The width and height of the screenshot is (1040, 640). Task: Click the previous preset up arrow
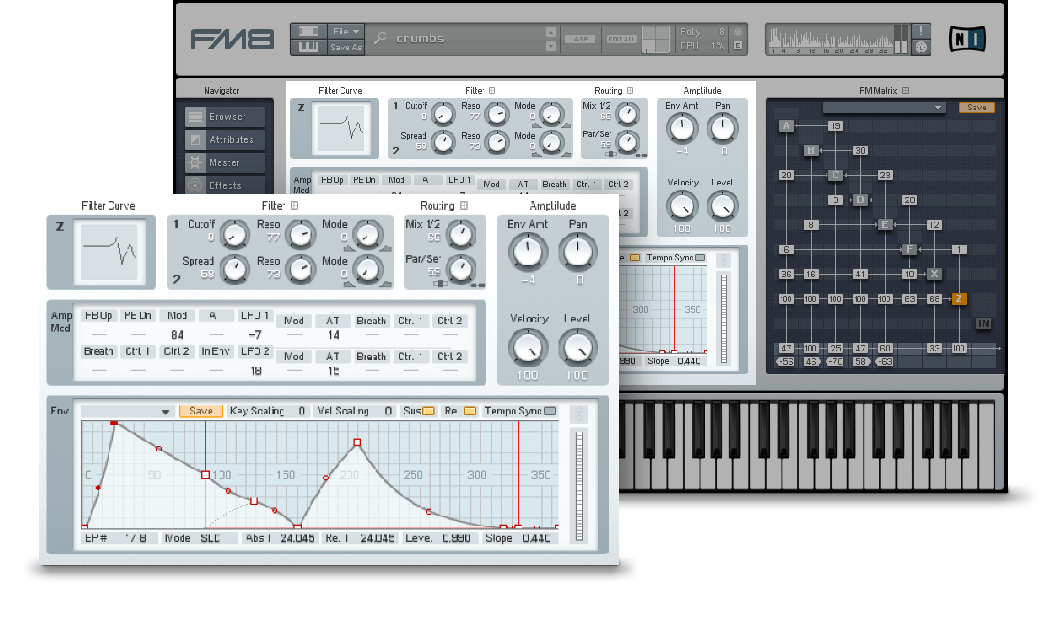click(551, 32)
